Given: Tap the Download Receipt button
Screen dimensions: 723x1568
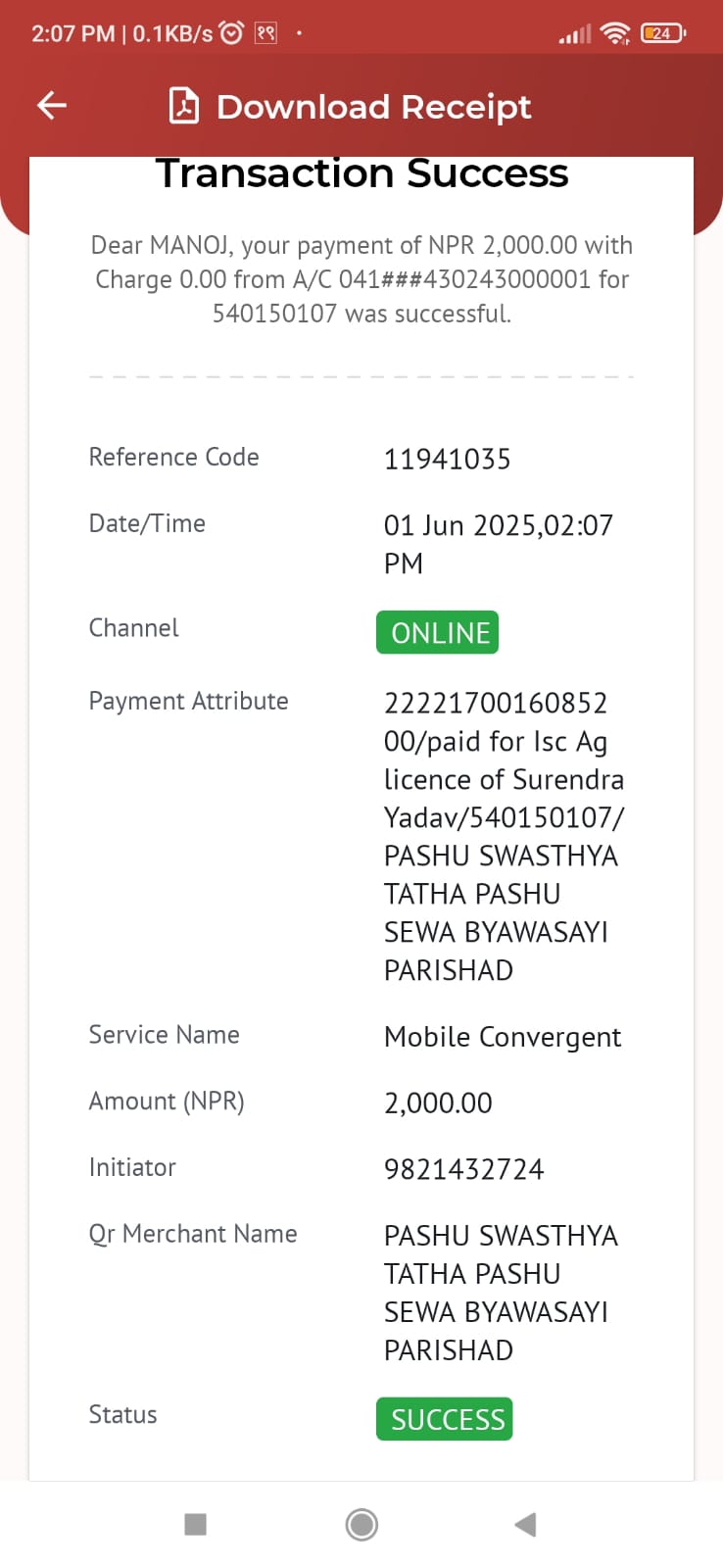Looking at the screenshot, I should coord(351,106).
